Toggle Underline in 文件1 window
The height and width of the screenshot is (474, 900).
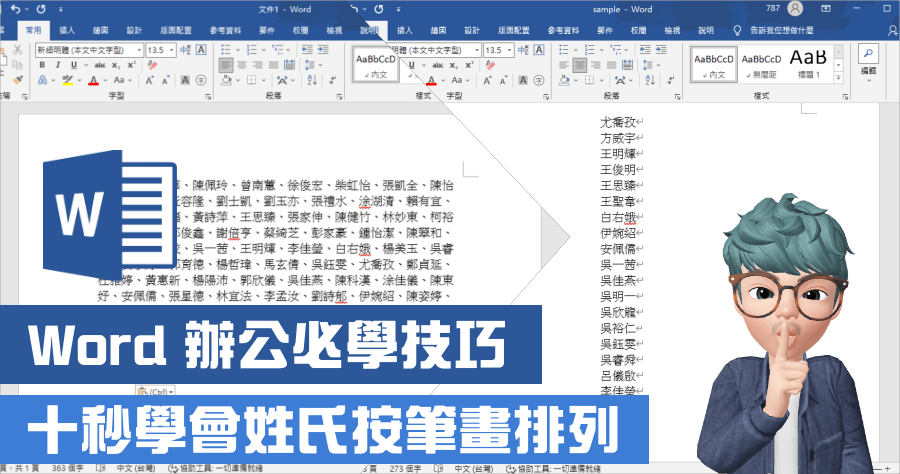[x=73, y=65]
